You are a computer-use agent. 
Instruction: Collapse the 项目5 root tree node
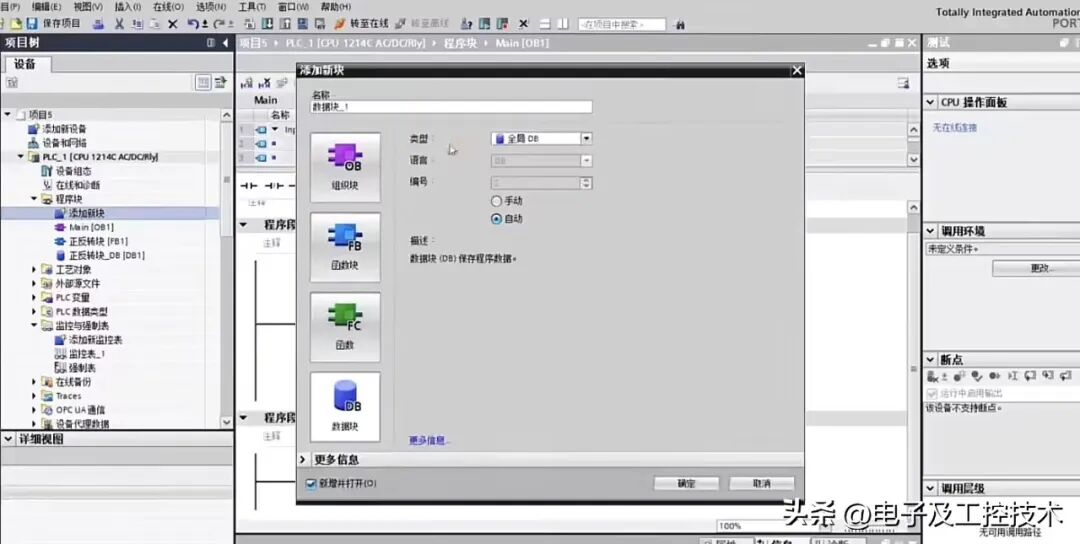click(8, 115)
